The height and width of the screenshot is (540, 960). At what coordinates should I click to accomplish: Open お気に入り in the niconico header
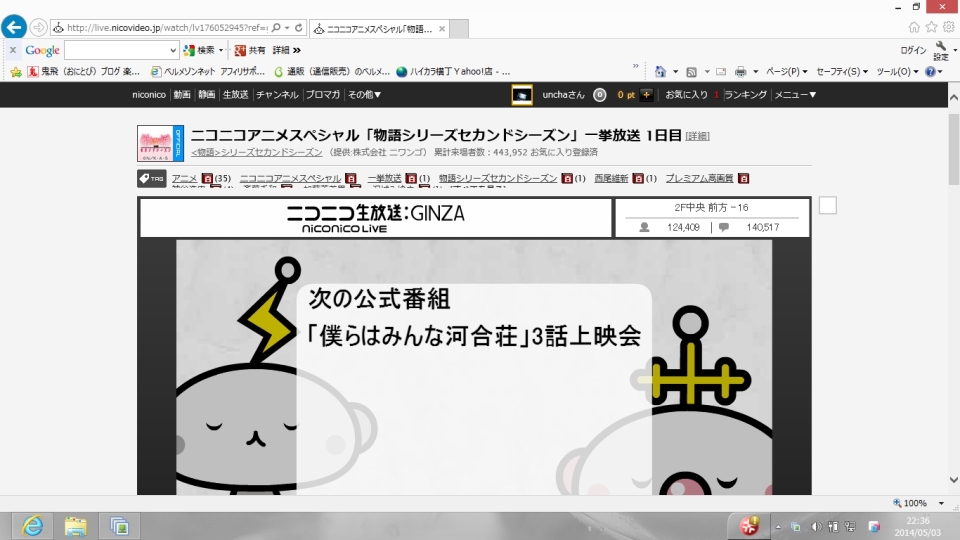[686, 95]
